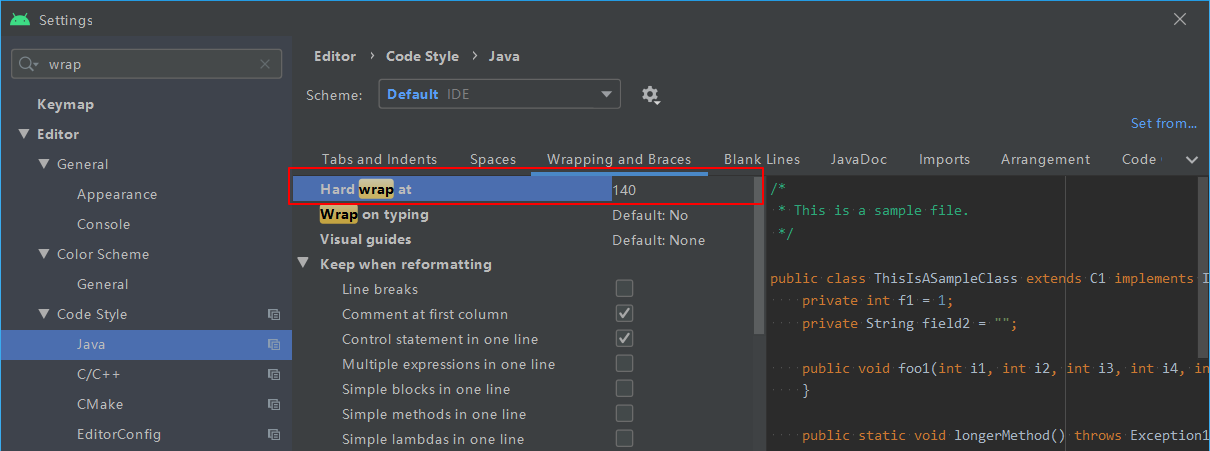1210x451 pixels.
Task: Switch to Tabs and Indents tab
Action: pos(379,159)
